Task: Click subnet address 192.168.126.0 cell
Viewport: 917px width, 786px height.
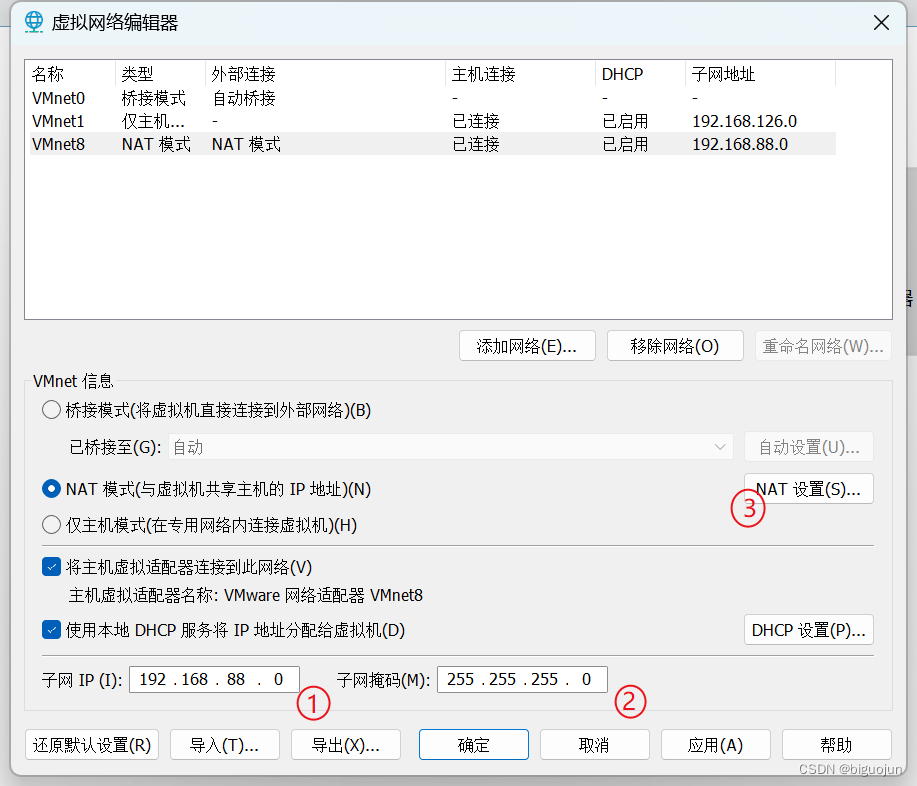Action: point(744,121)
